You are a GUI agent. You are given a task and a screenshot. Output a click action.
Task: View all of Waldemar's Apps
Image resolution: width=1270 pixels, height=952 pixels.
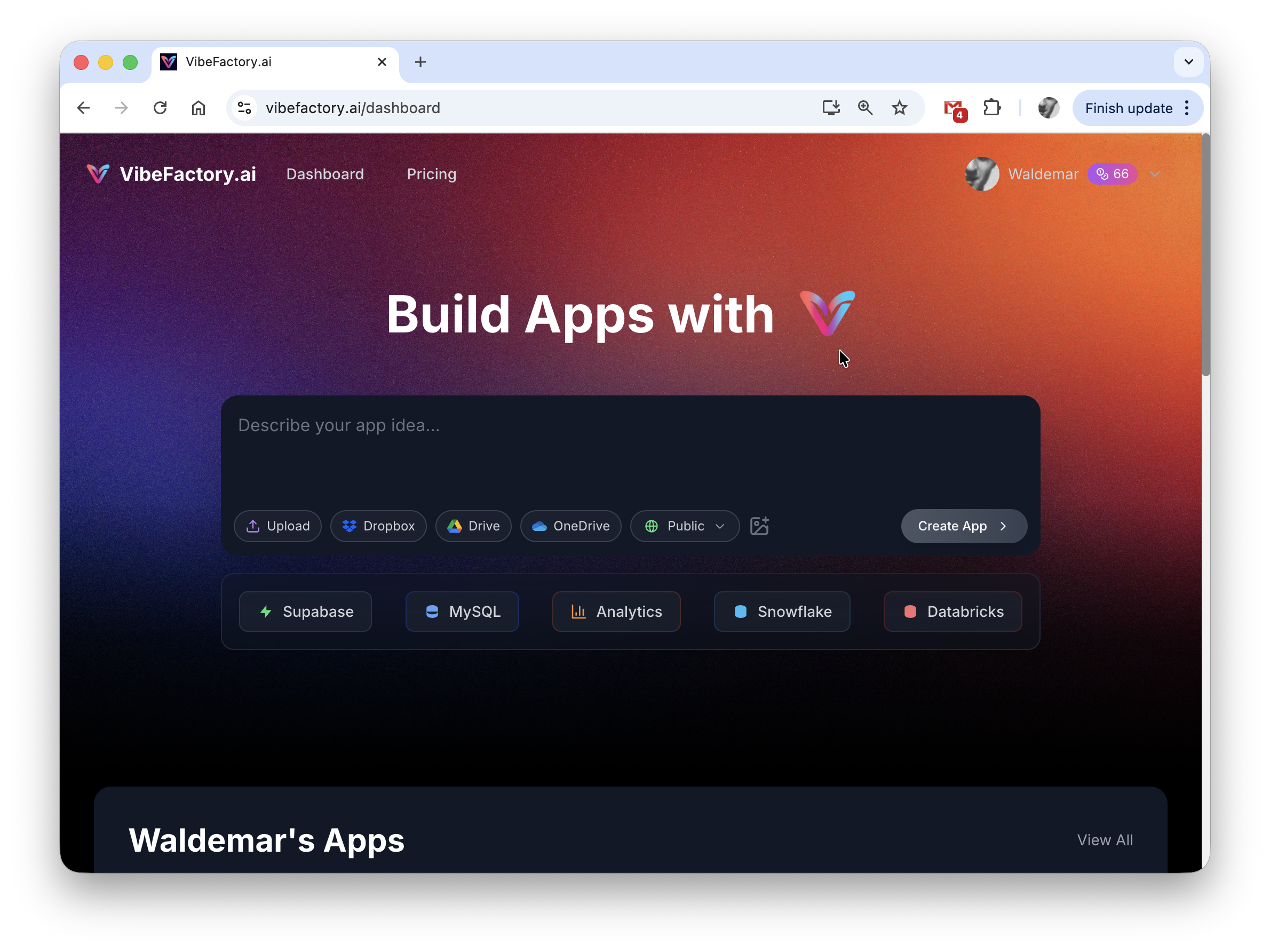pyautogui.click(x=1105, y=840)
